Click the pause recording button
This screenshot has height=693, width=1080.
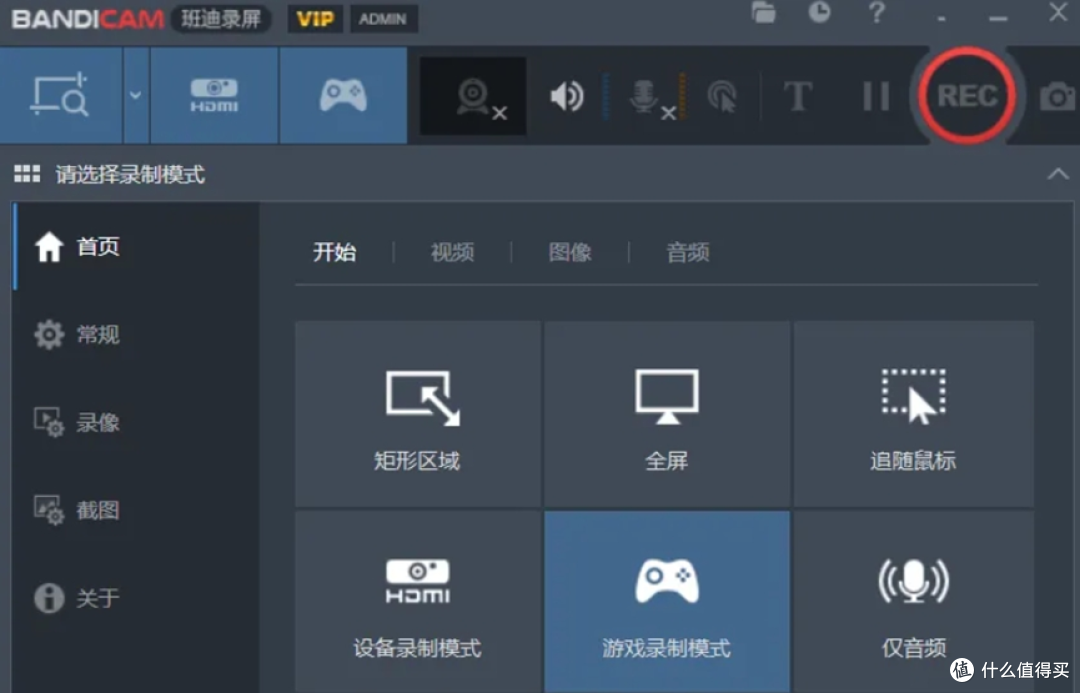876,96
